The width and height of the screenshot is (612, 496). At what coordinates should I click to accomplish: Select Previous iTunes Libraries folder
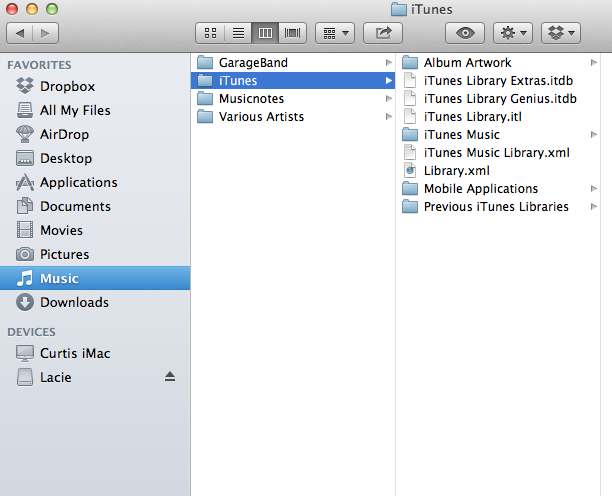498,206
